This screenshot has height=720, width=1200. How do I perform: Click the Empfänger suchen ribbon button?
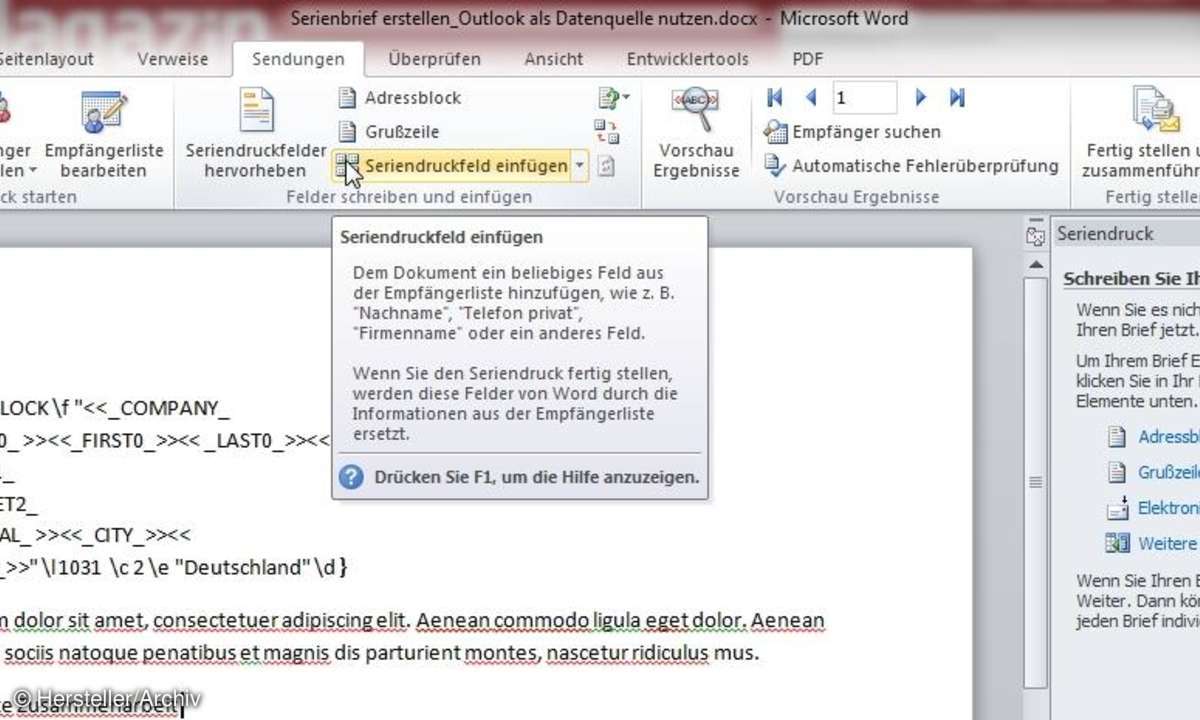(852, 131)
